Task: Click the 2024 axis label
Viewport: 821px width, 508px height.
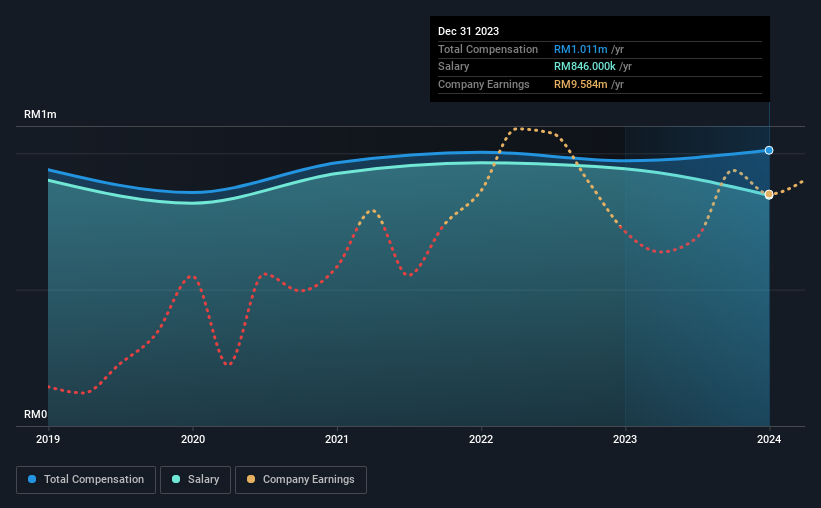Action: [x=769, y=439]
